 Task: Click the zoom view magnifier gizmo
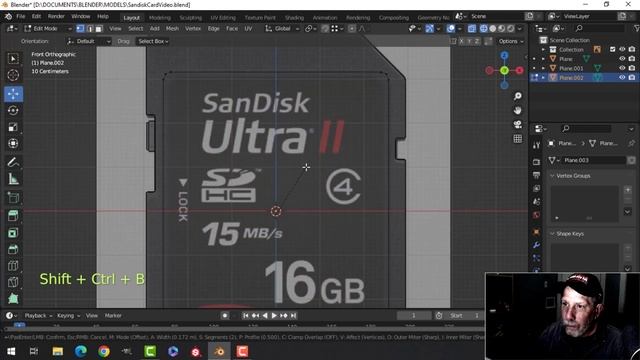coord(518,96)
